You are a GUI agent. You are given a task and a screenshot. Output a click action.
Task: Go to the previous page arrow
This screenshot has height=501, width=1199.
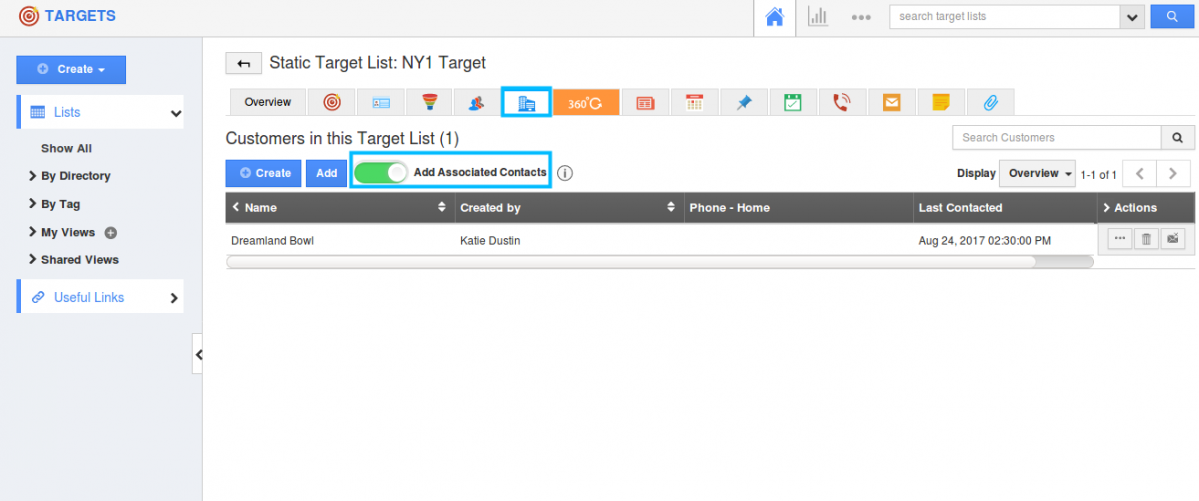click(x=1139, y=174)
